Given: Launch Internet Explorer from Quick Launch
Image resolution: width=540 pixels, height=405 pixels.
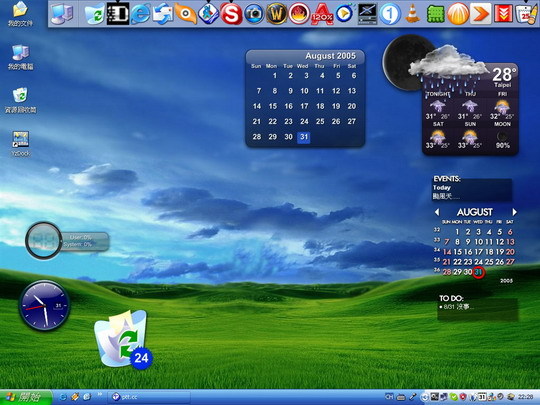Looking at the screenshot, I should 63,397.
